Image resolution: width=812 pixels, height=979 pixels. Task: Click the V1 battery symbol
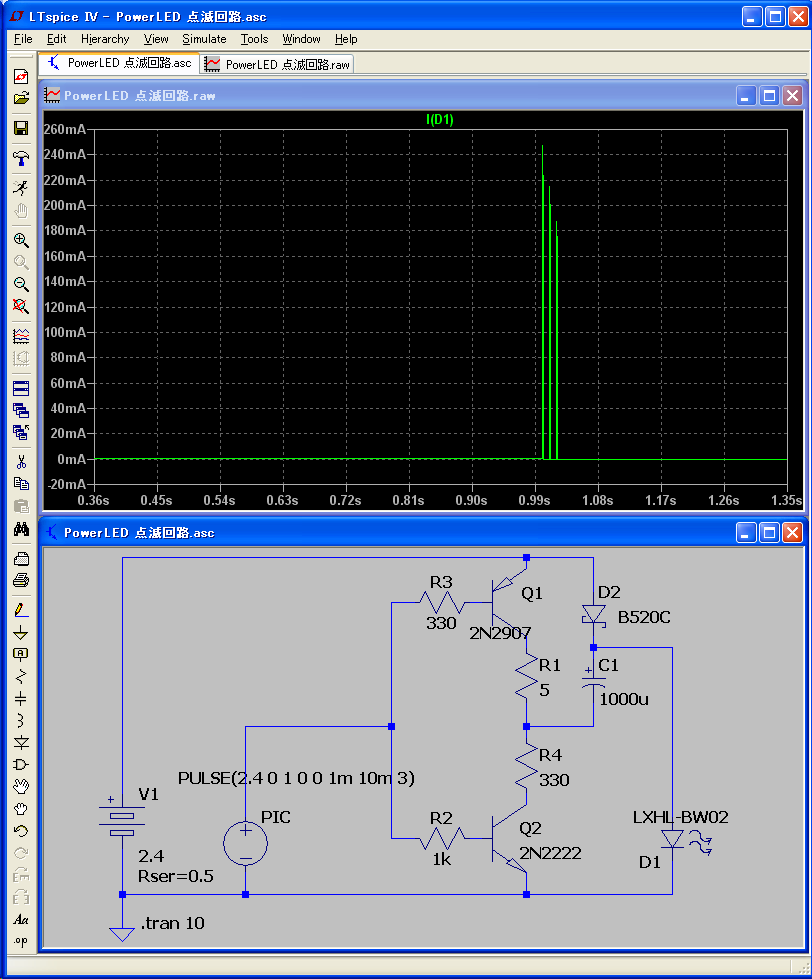(122, 820)
